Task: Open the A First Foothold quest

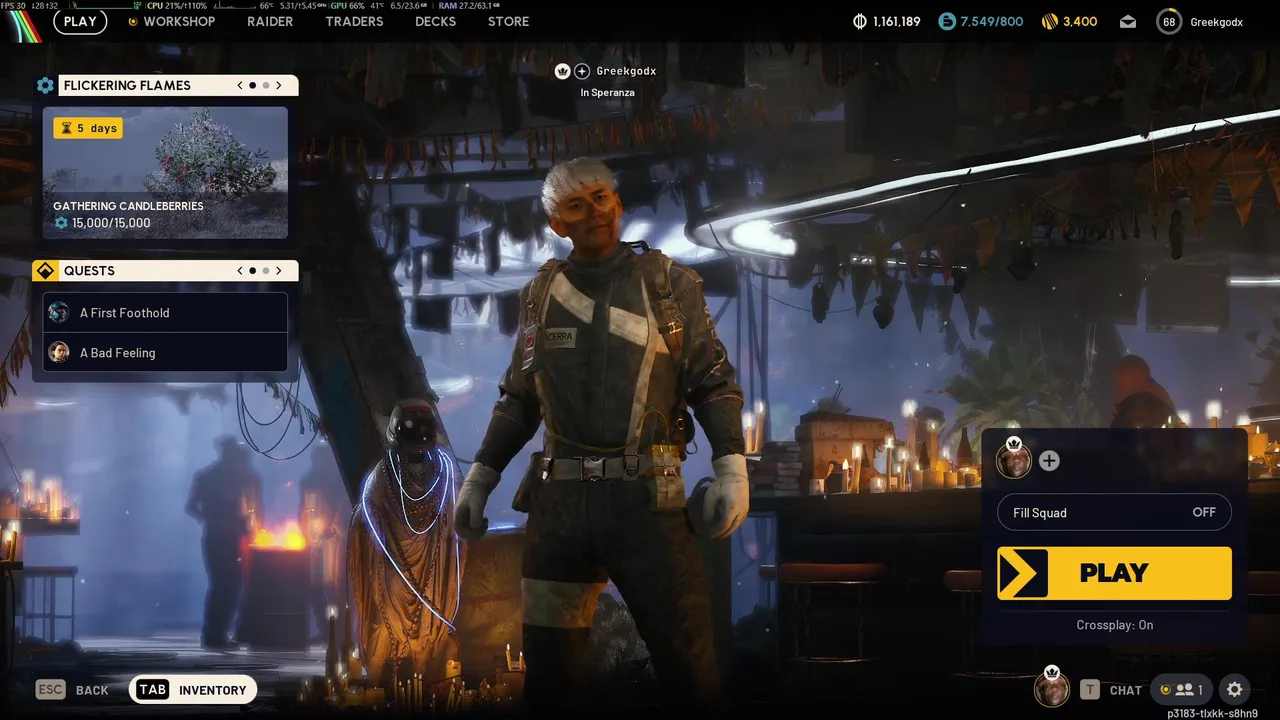Action: [165, 313]
